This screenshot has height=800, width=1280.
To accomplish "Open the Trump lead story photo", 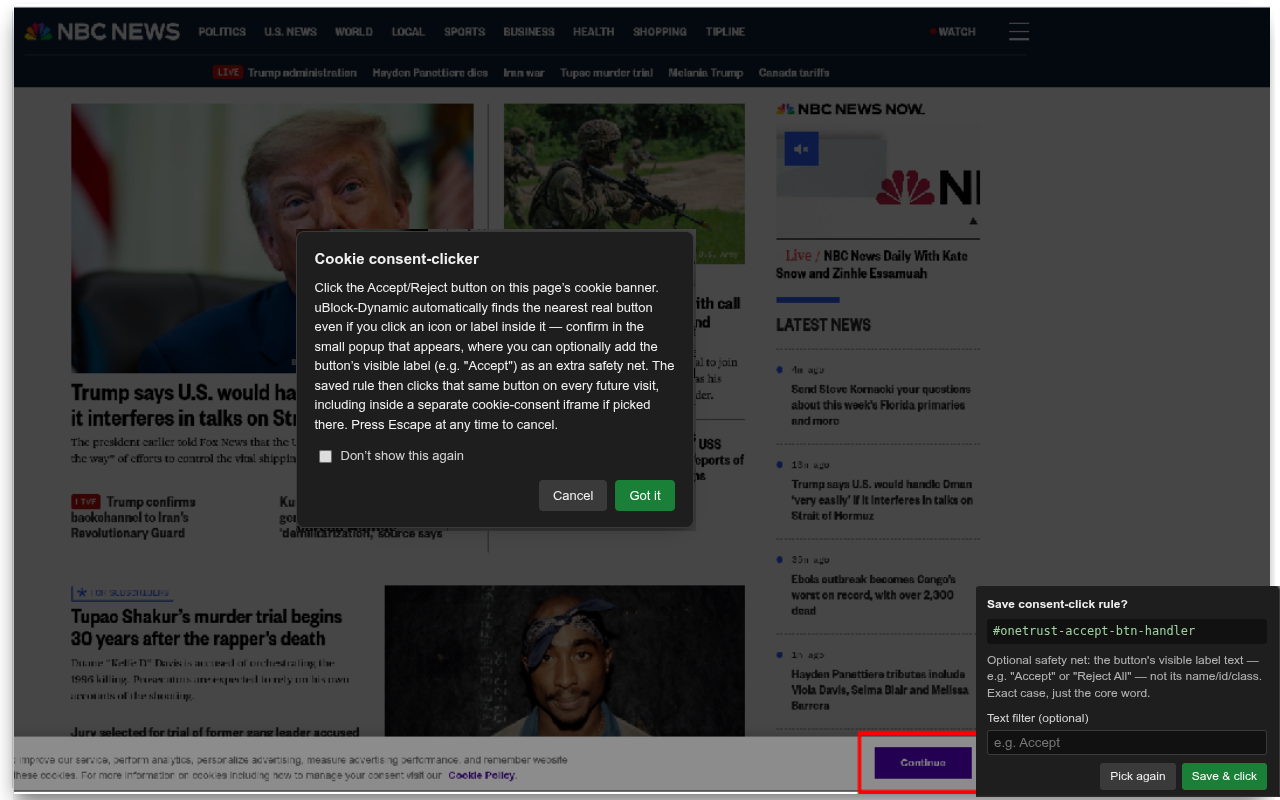I will point(272,238).
